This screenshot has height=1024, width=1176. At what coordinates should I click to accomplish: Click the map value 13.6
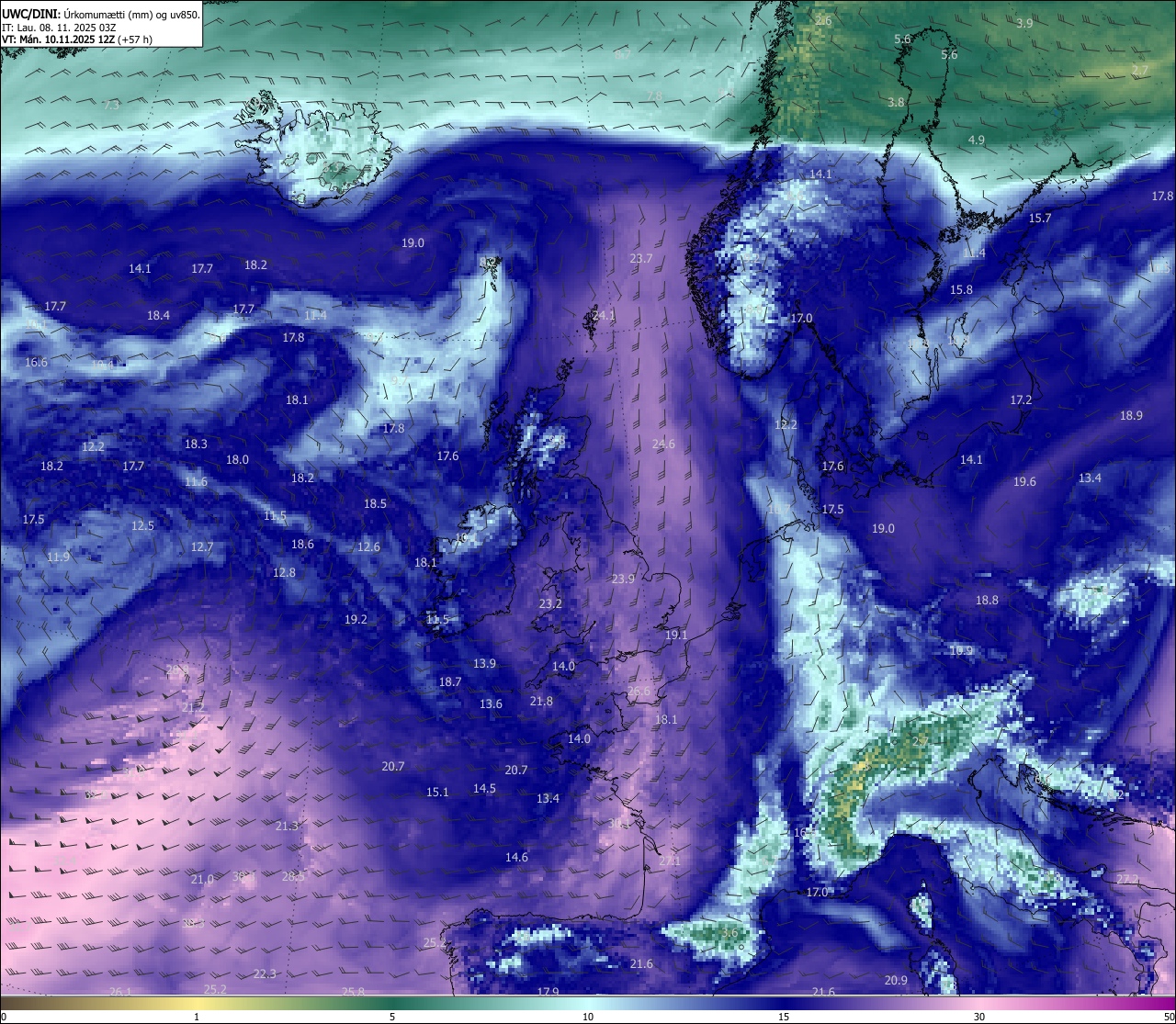click(491, 703)
